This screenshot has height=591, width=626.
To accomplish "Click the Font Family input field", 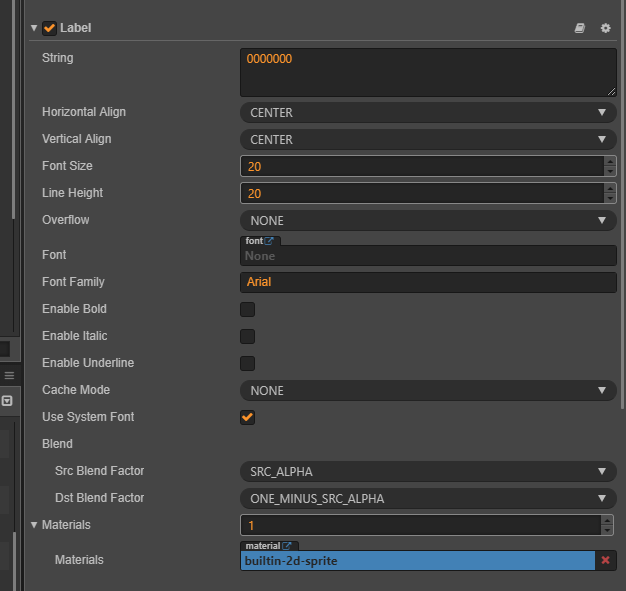I will click(x=428, y=282).
